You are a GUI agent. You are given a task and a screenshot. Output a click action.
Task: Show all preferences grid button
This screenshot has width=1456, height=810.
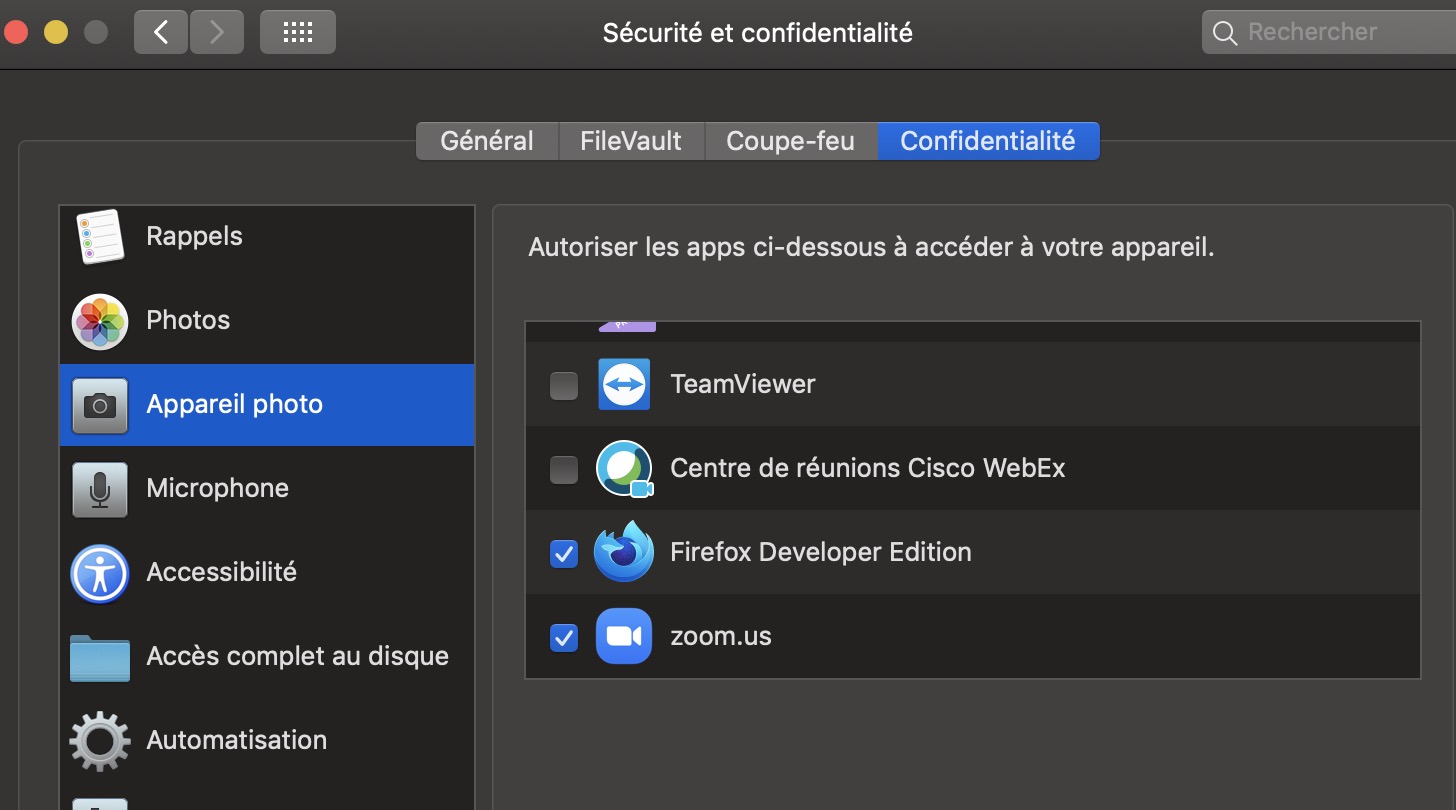click(x=298, y=32)
